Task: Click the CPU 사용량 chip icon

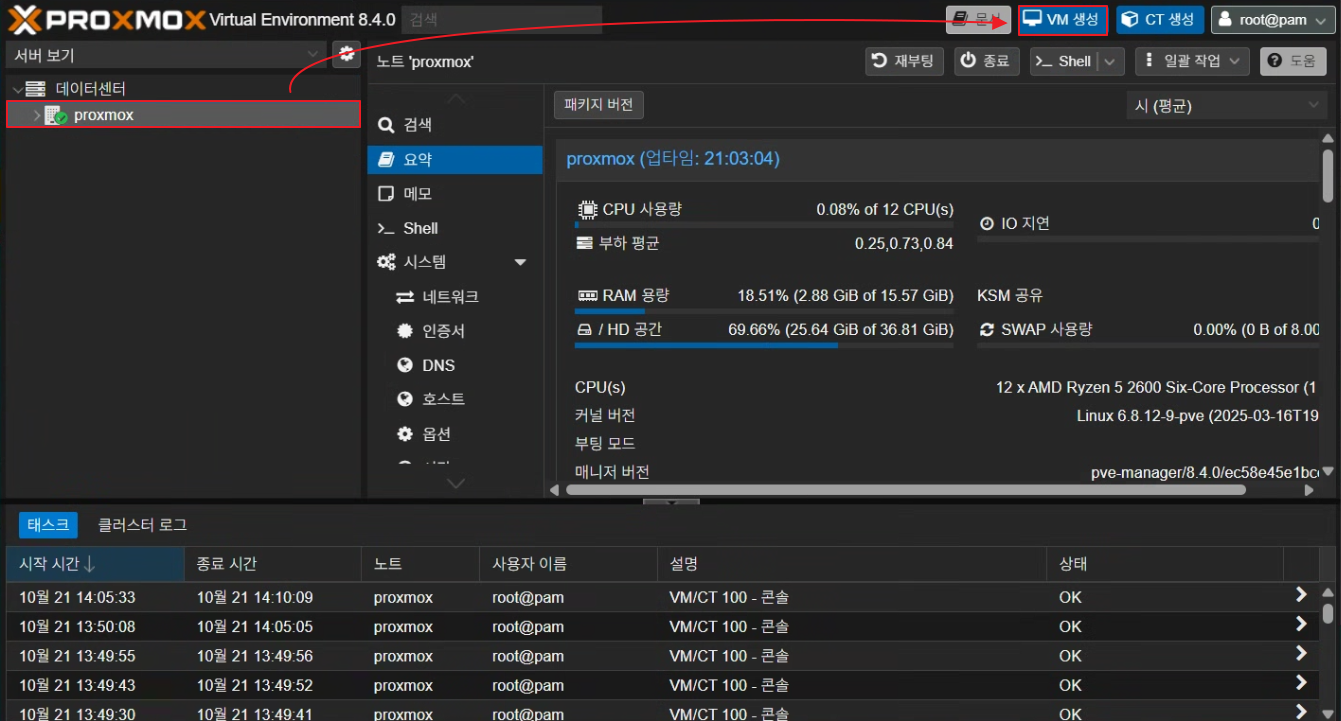Action: pyautogui.click(x=587, y=210)
